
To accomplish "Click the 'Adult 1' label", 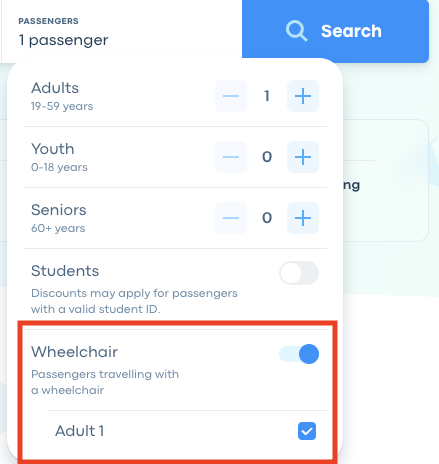I will point(80,431).
